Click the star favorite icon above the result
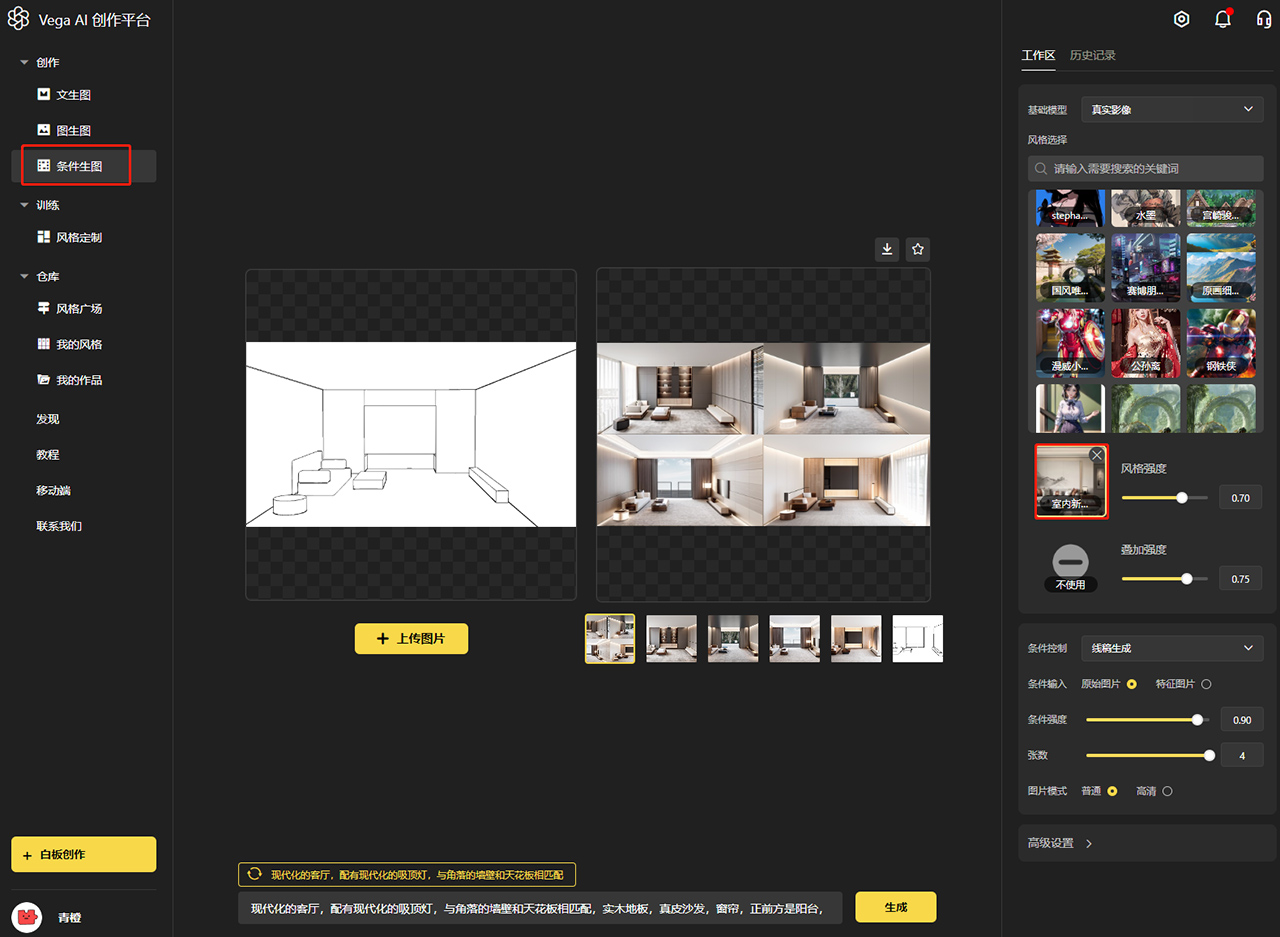The height and width of the screenshot is (937, 1280). click(918, 249)
